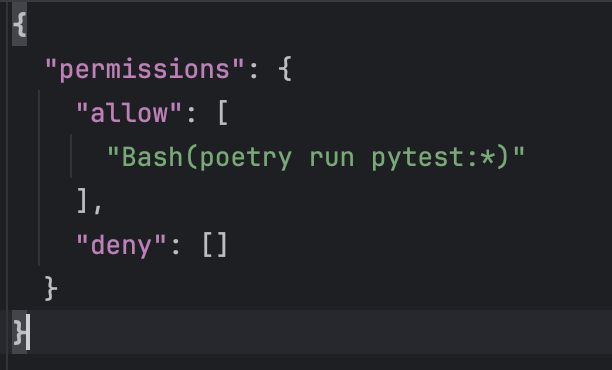The width and height of the screenshot is (612, 370).
Task: Place cursor on the word poetry
Action: pyautogui.click(x=246, y=158)
